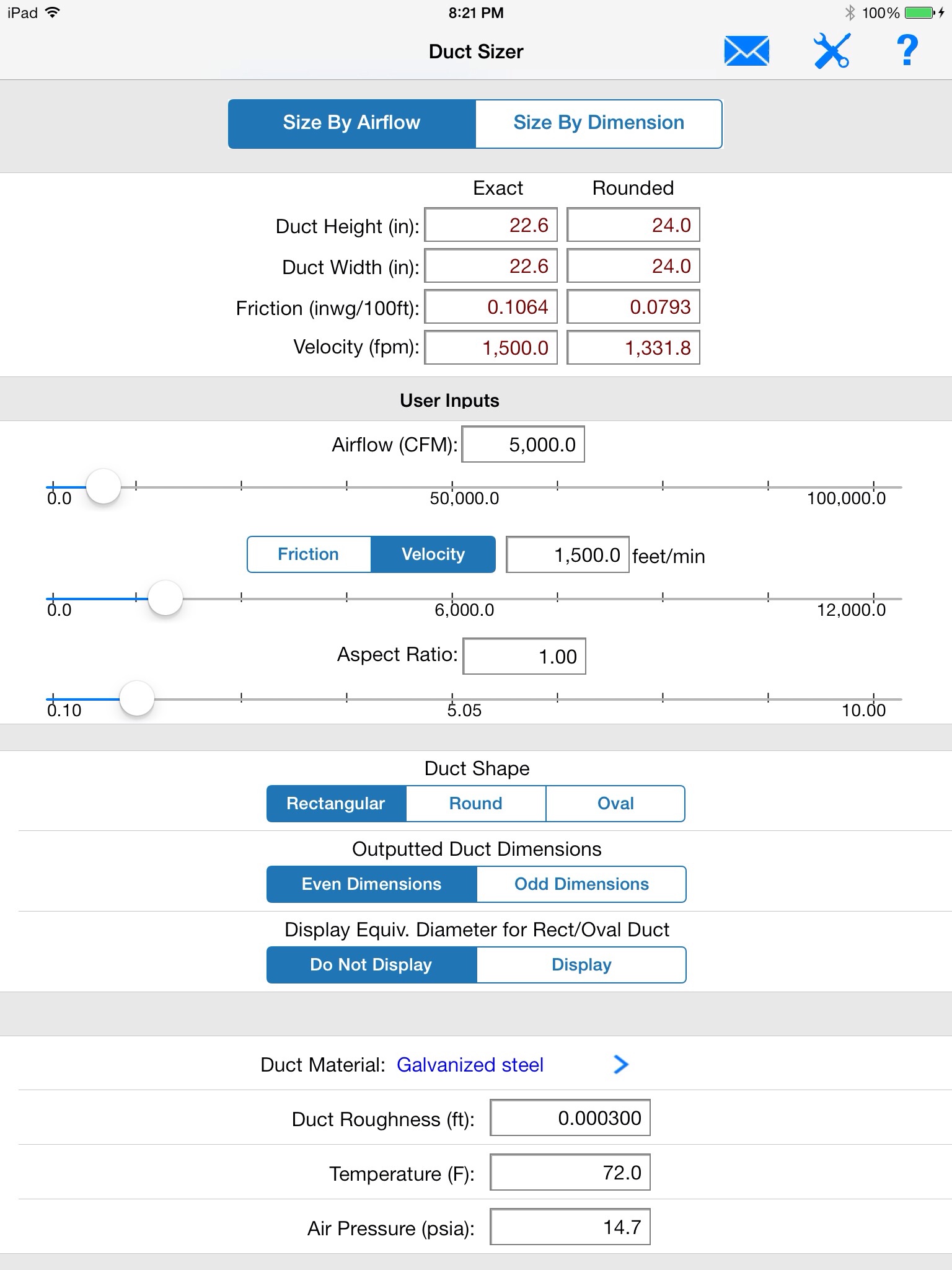Screen dimensions: 952x1270
Task: Tap the battery icon in status bar
Action: (920, 12)
